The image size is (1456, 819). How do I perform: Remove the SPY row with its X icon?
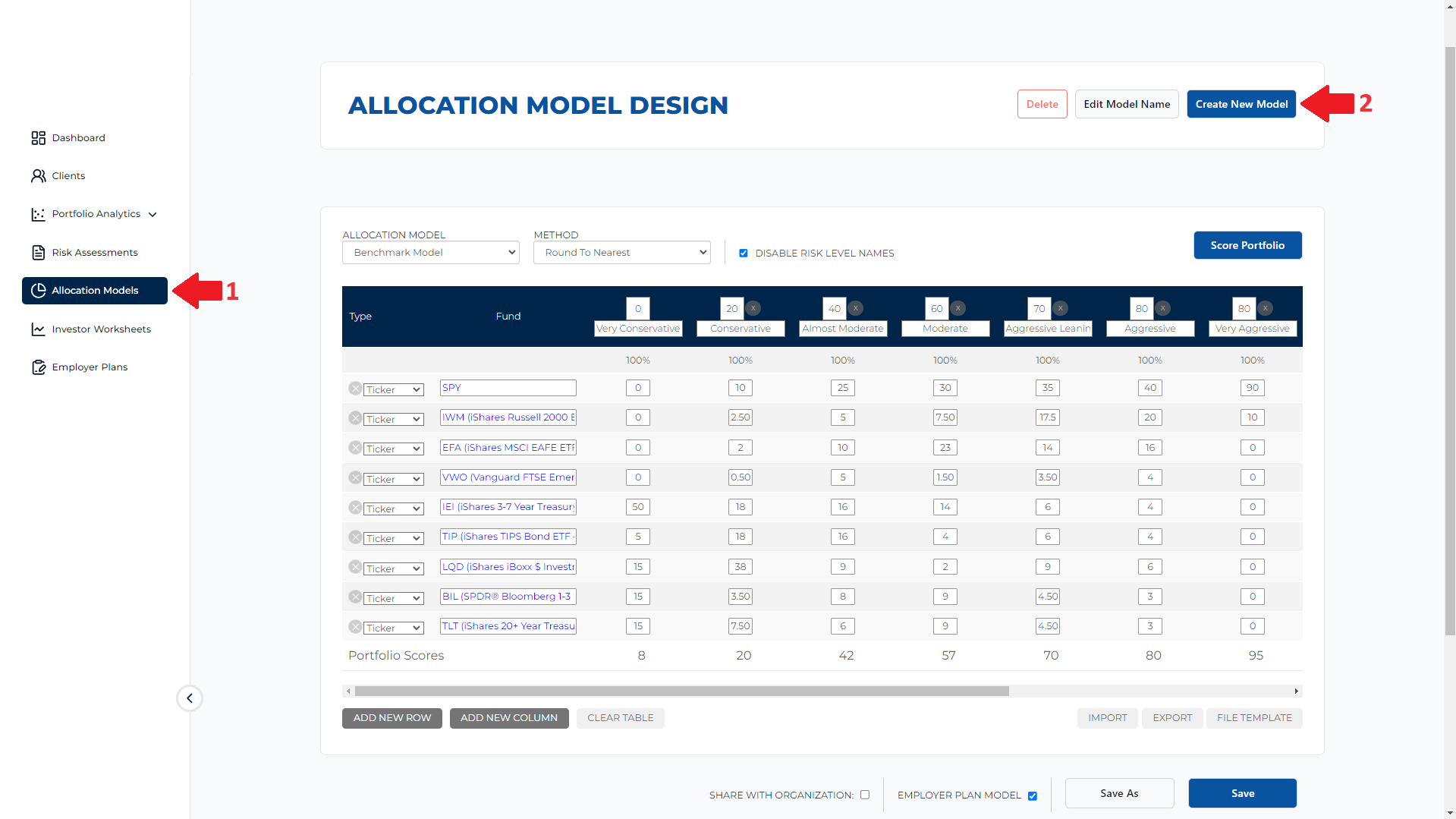355,389
